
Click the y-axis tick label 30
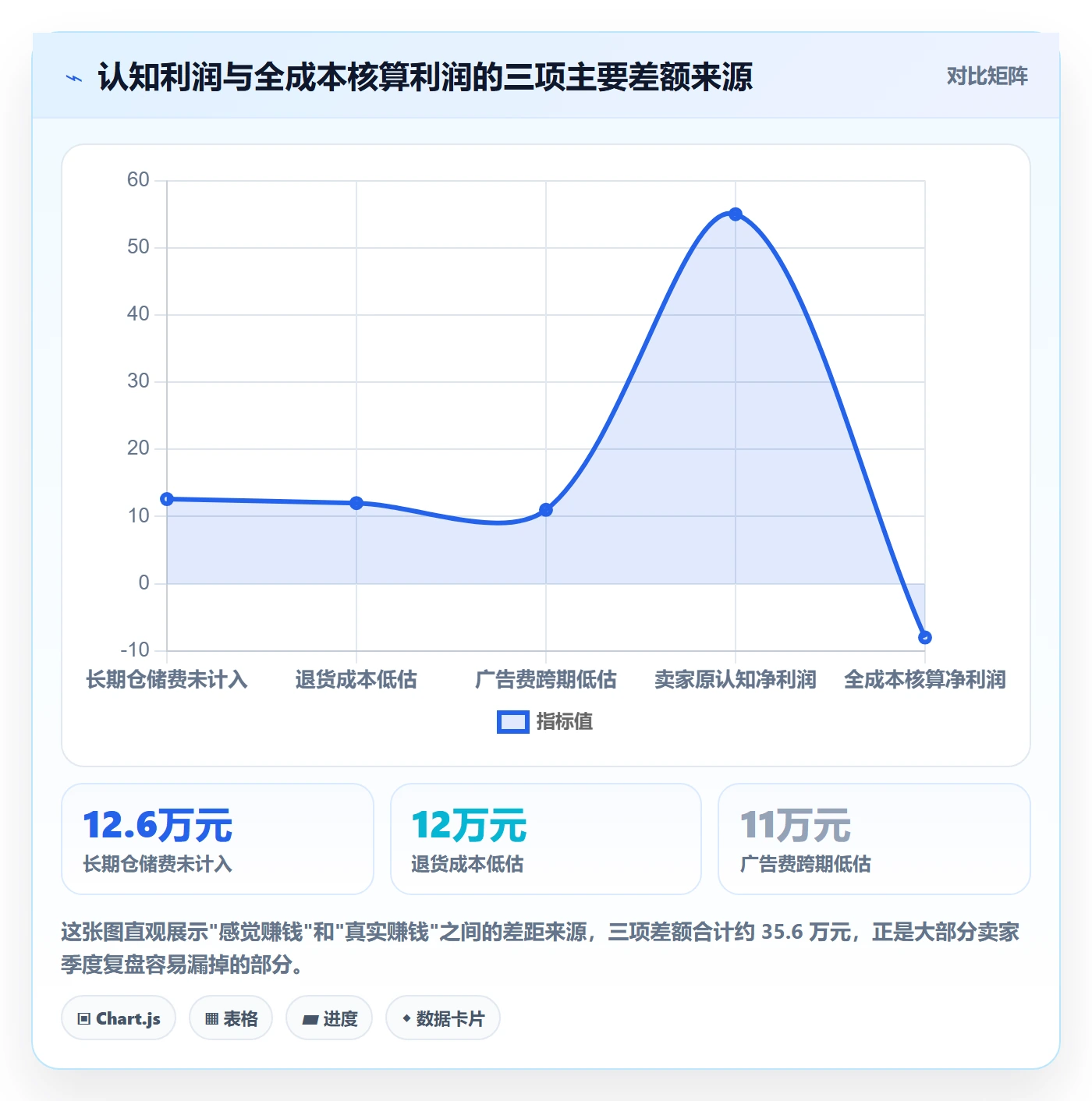click(138, 381)
